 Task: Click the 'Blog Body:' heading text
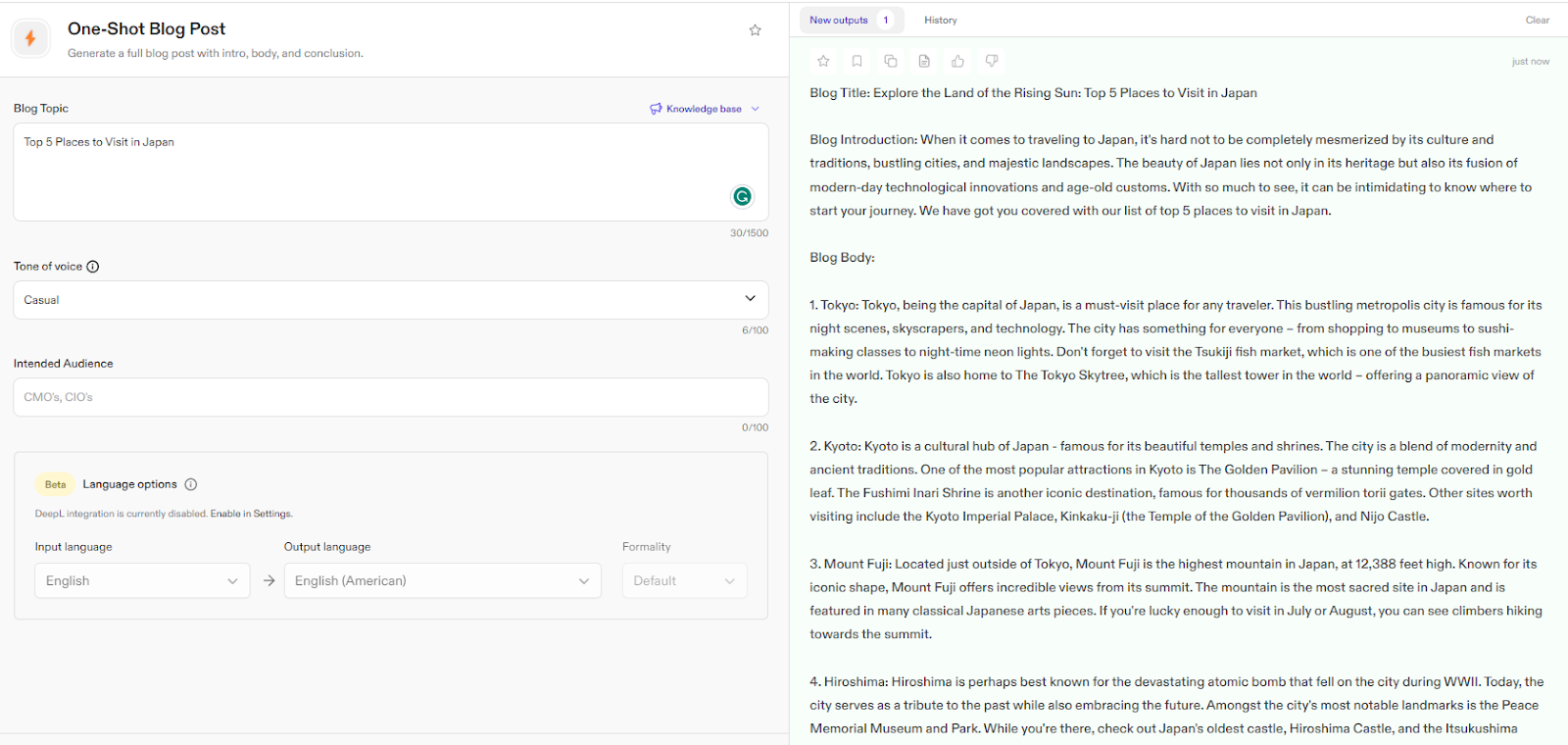(842, 258)
